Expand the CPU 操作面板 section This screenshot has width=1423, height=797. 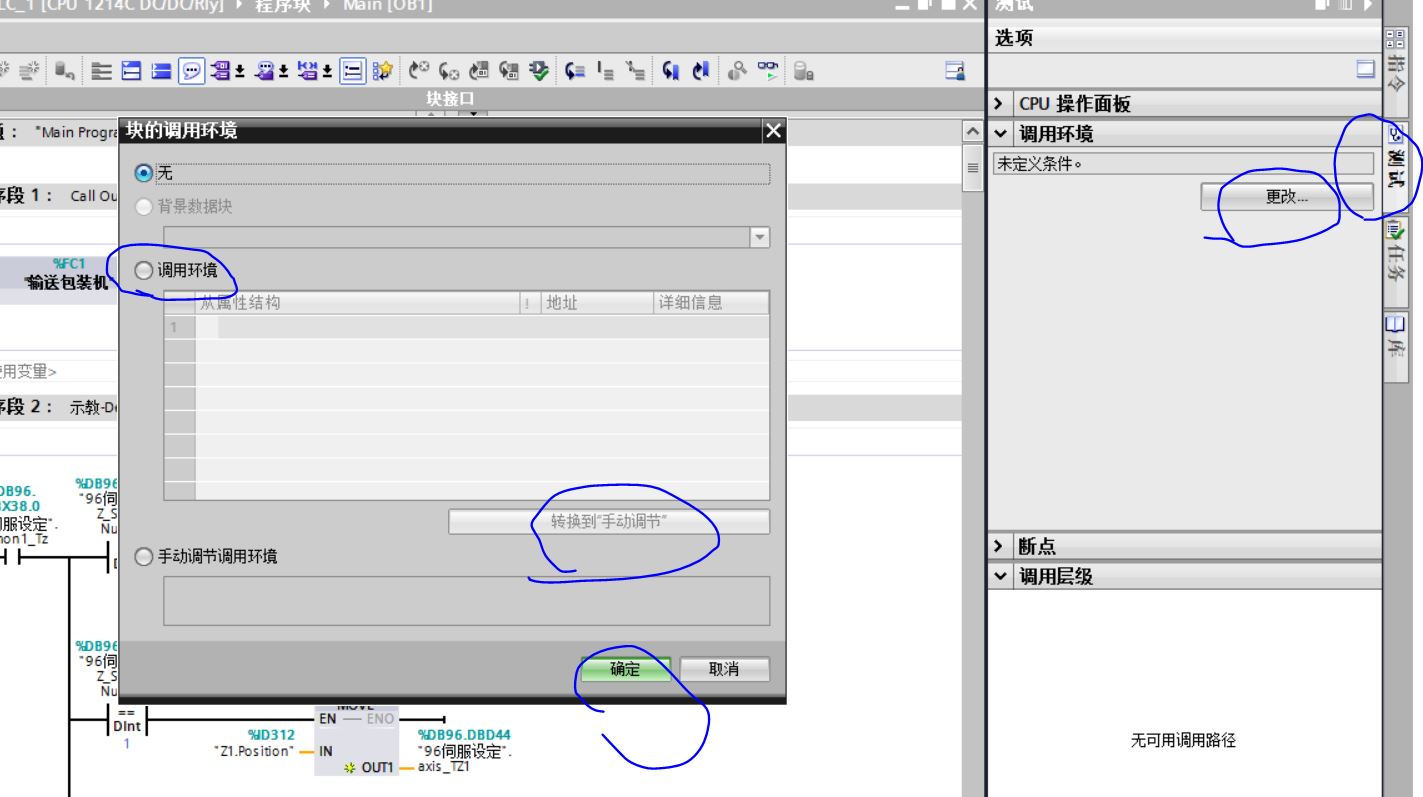click(999, 105)
